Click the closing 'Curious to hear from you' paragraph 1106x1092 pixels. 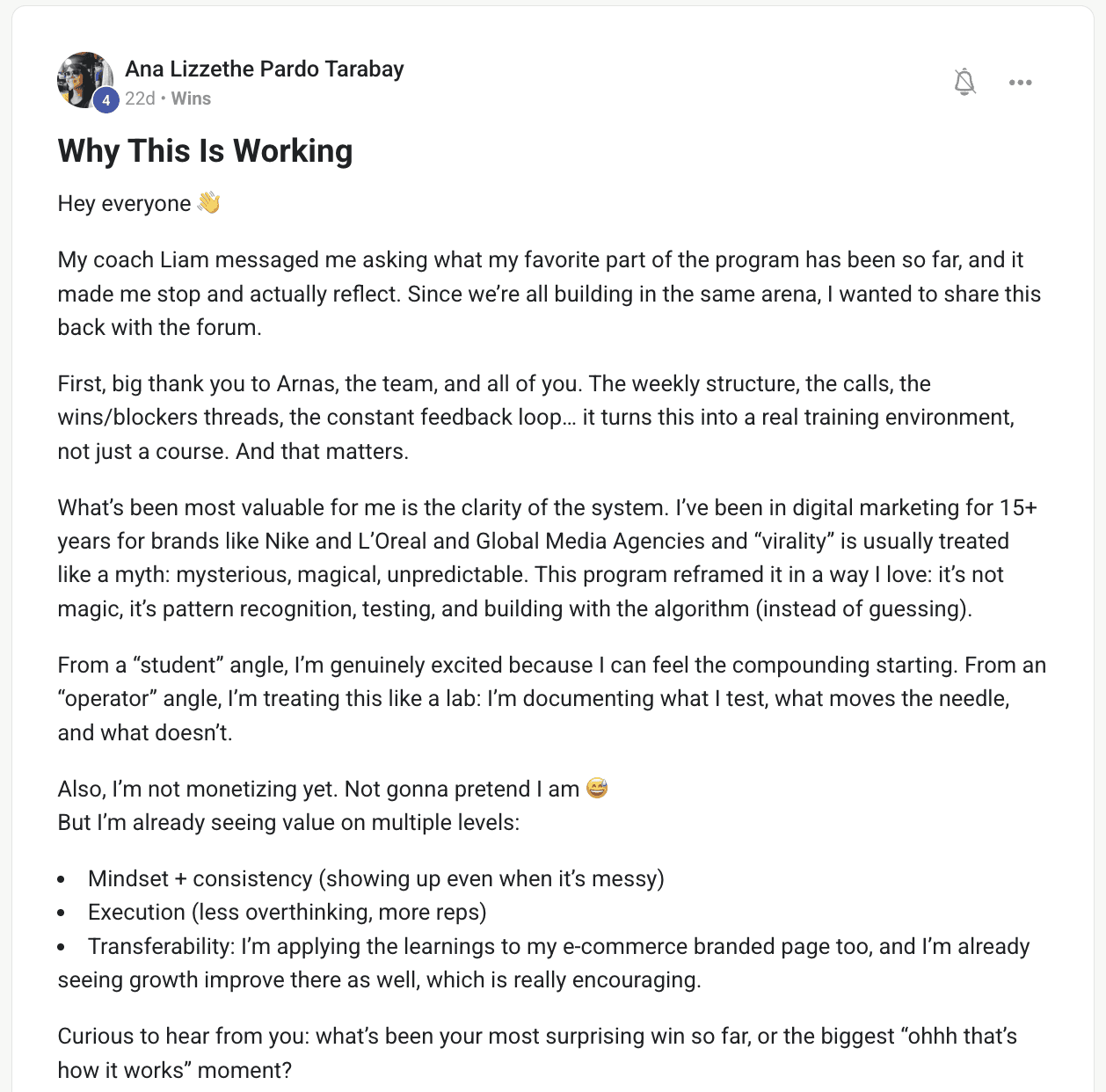click(537, 1053)
